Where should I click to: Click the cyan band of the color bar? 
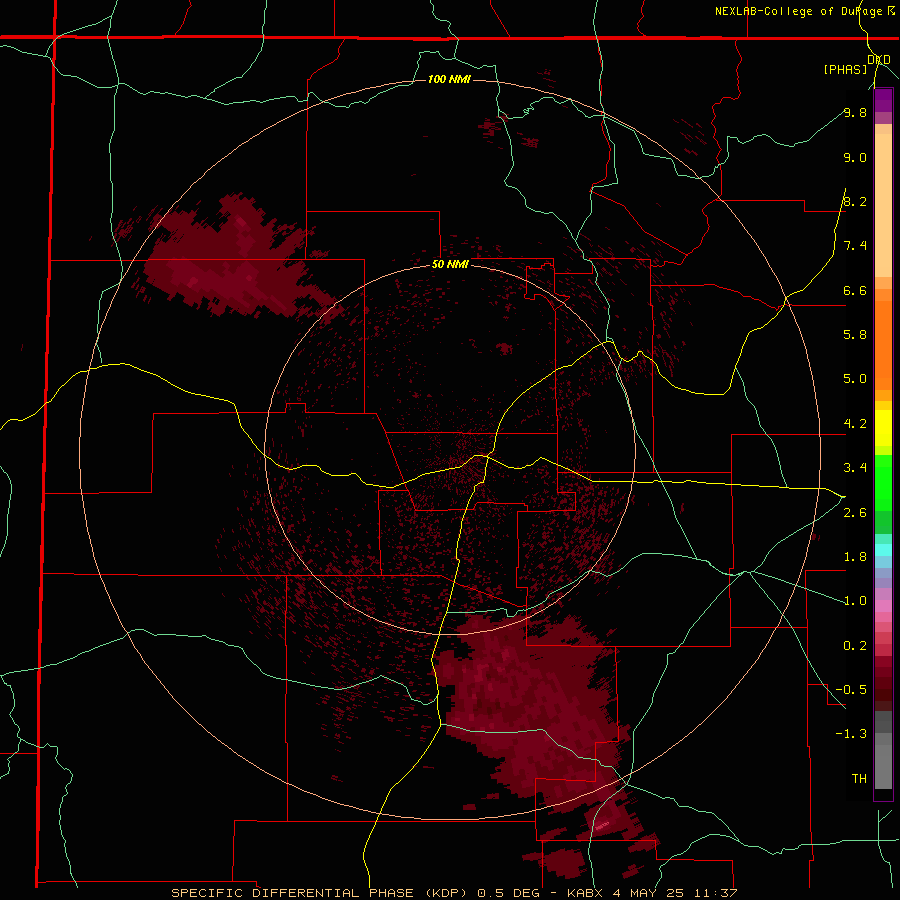click(x=883, y=550)
